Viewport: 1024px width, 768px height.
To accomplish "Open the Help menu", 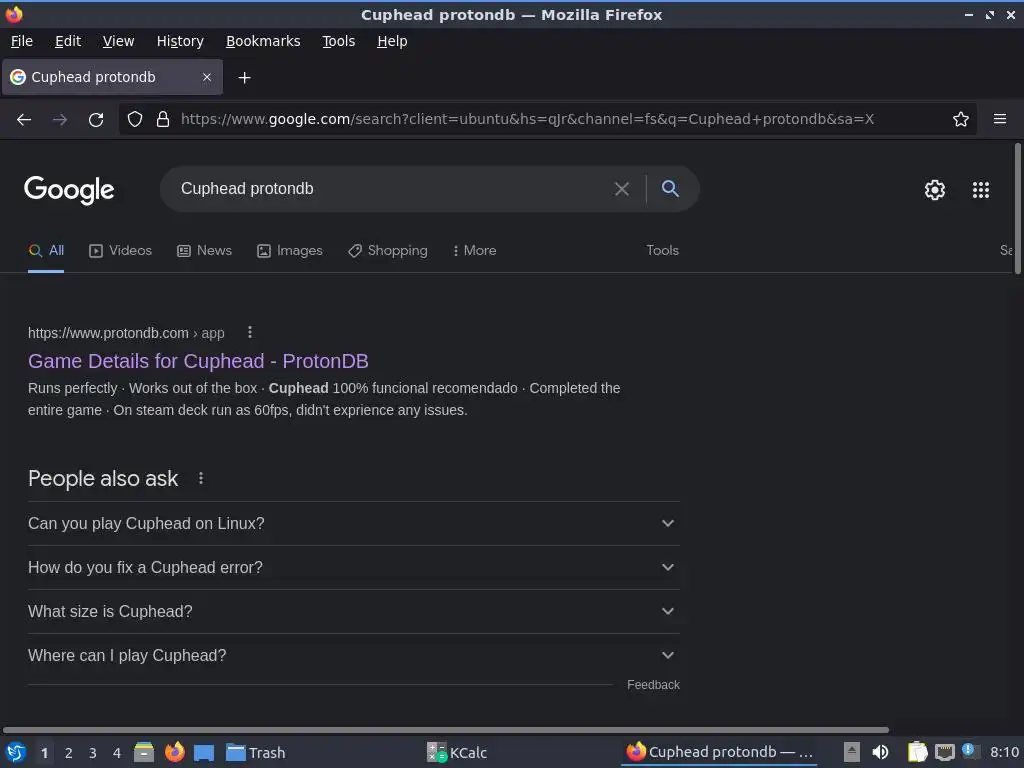I will (x=392, y=41).
